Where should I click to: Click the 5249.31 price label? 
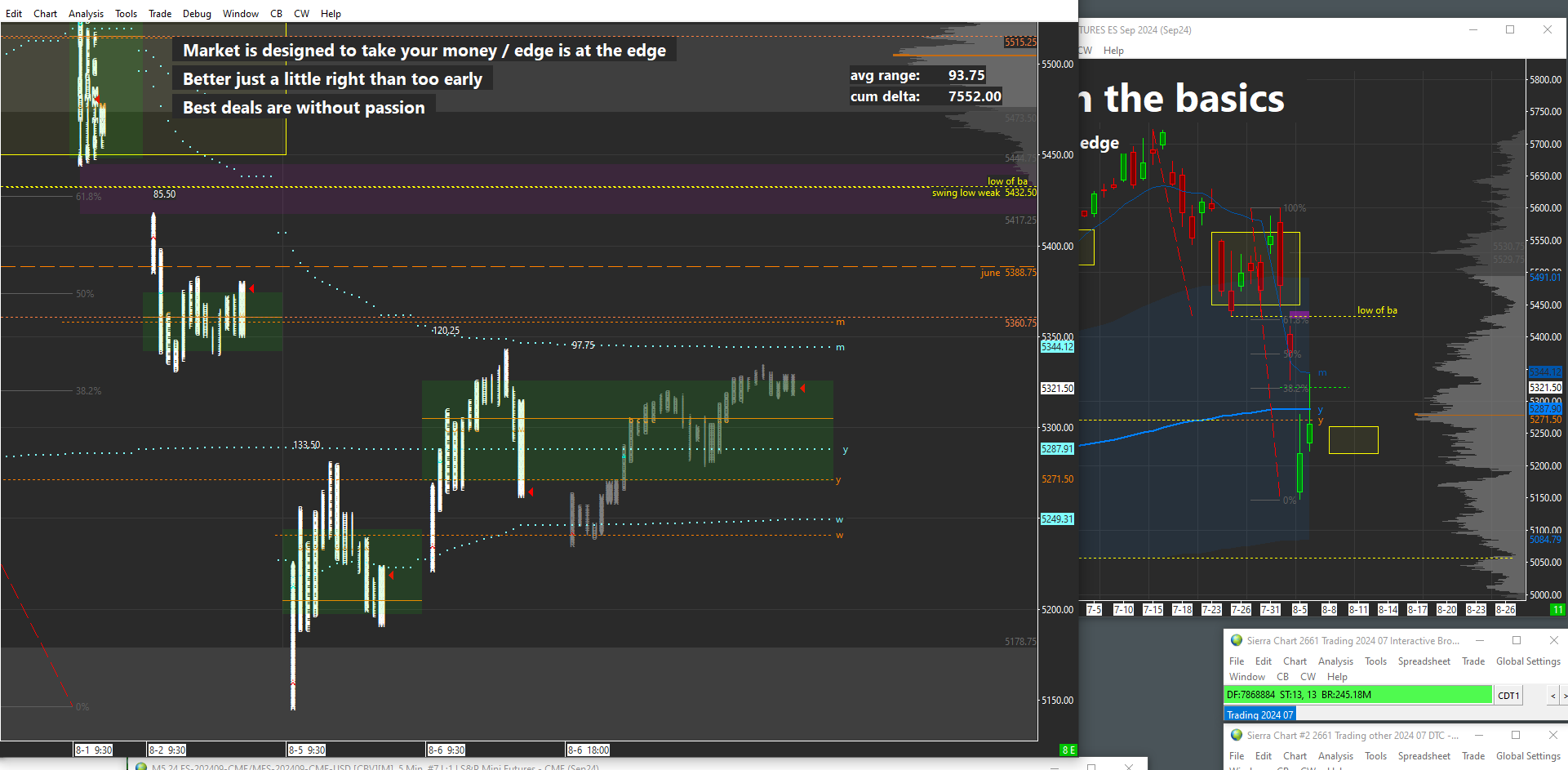(x=1057, y=519)
